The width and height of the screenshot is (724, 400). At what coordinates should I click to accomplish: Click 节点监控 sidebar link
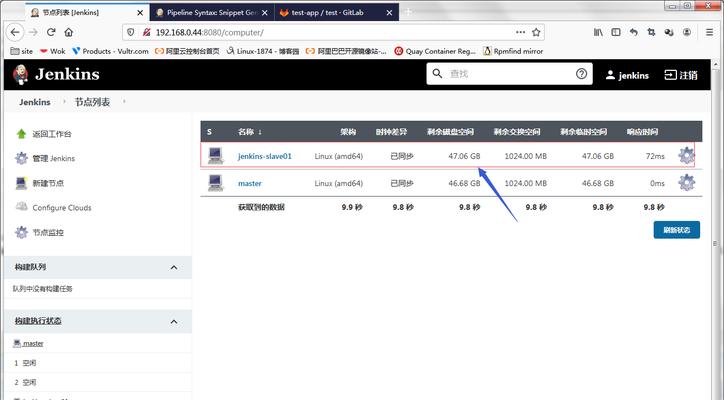48,232
